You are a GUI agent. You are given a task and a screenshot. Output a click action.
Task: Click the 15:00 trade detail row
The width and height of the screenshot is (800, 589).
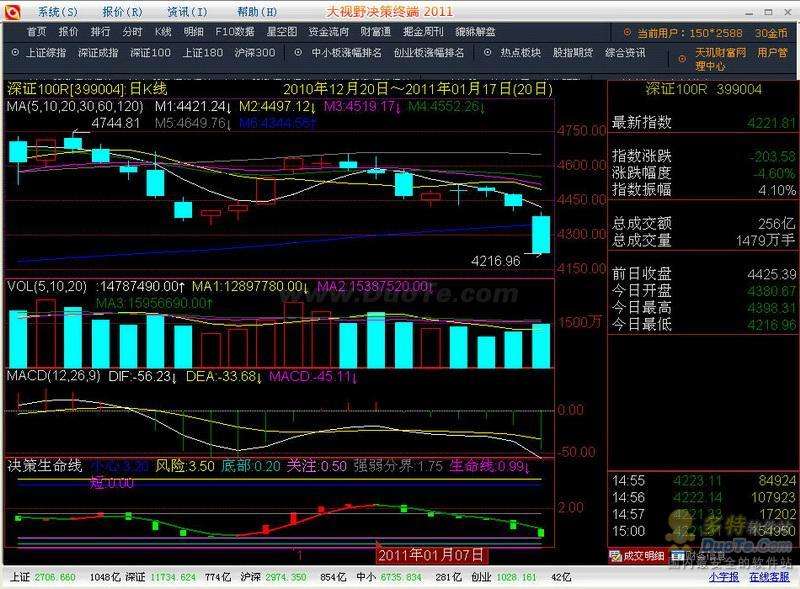[x=704, y=531]
